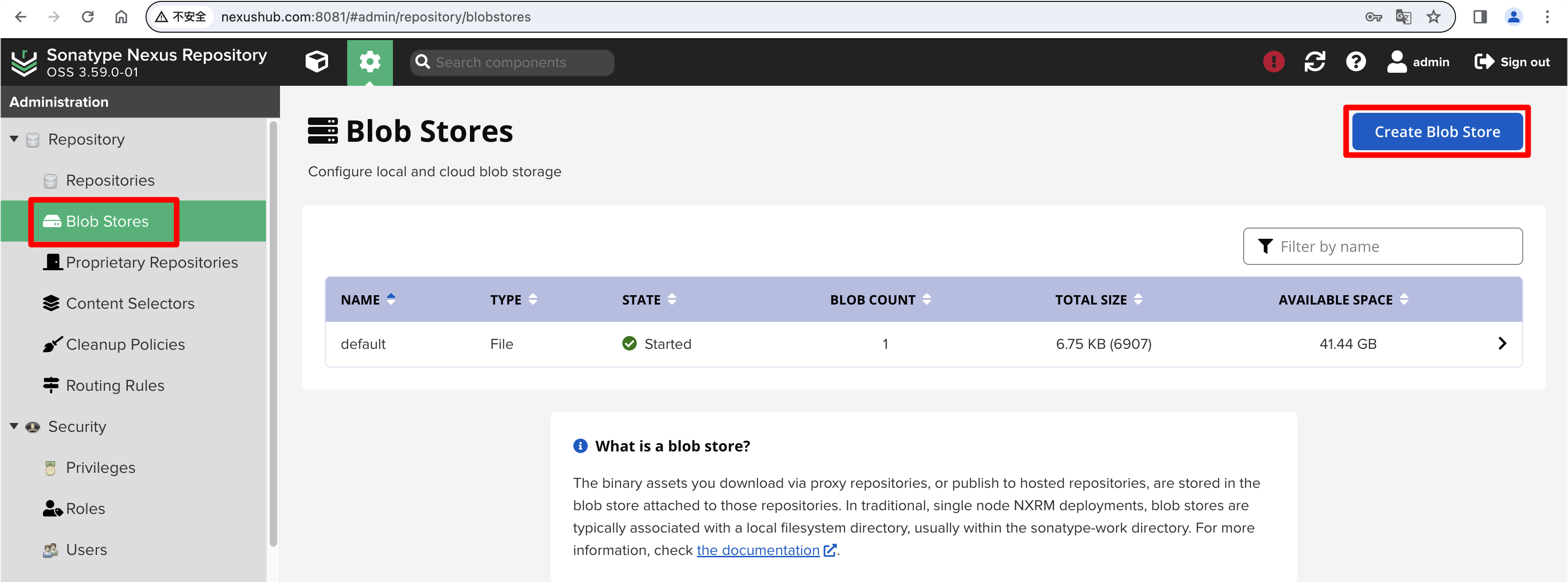Open the Help question mark icon

(1356, 62)
